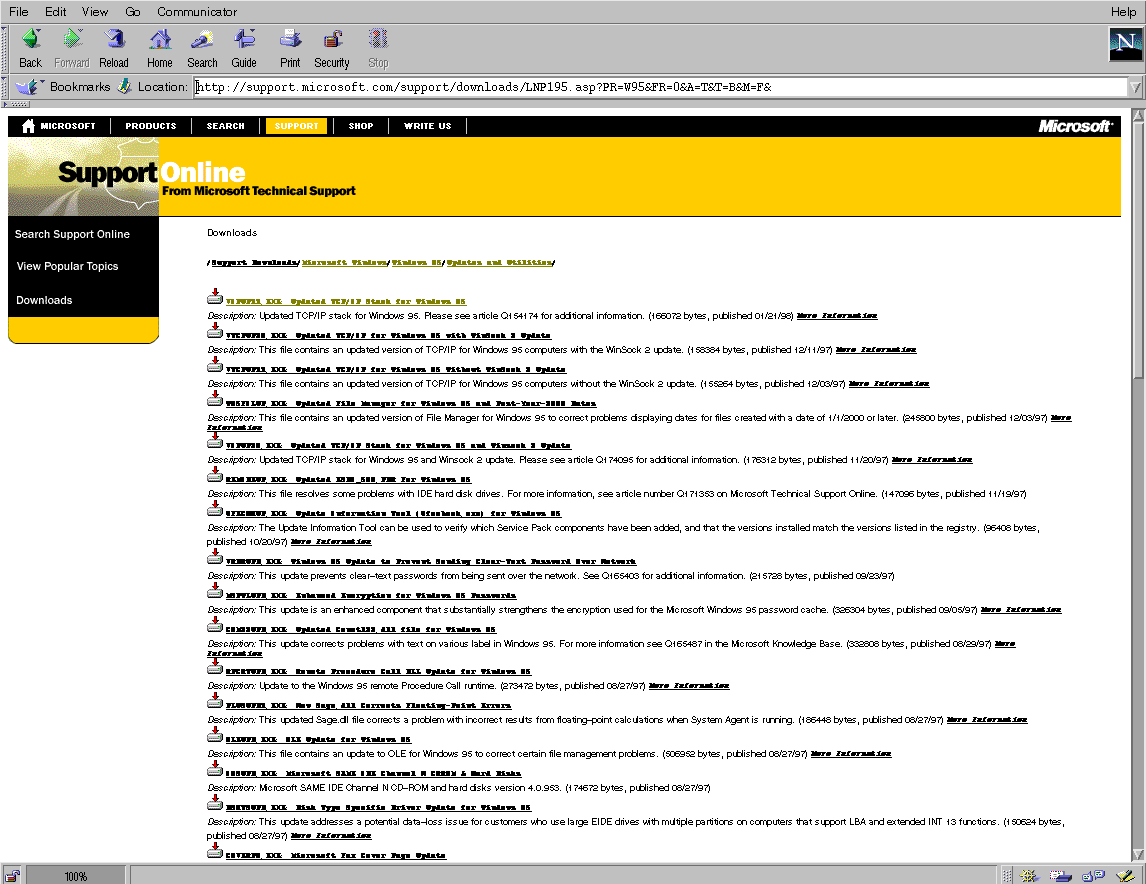Open Security info from toolbar
This screenshot has height=884, width=1146.
pyautogui.click(x=332, y=47)
